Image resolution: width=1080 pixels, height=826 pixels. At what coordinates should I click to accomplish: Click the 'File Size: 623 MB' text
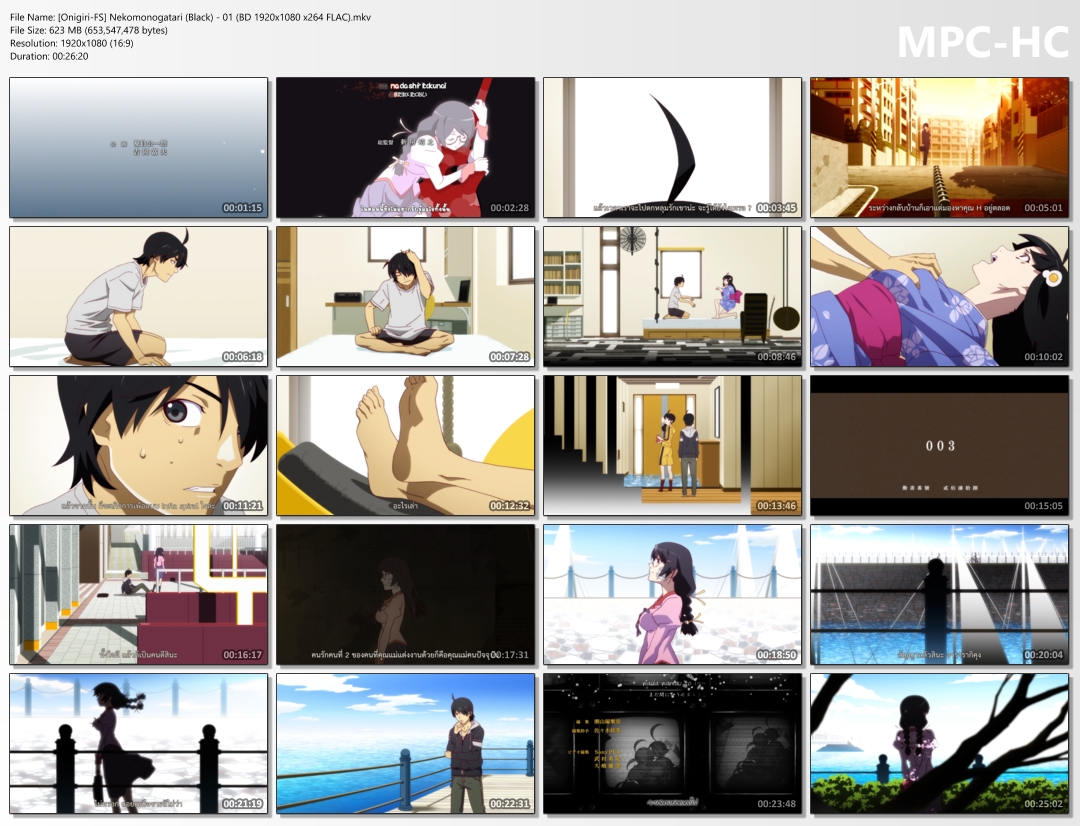tap(89, 30)
